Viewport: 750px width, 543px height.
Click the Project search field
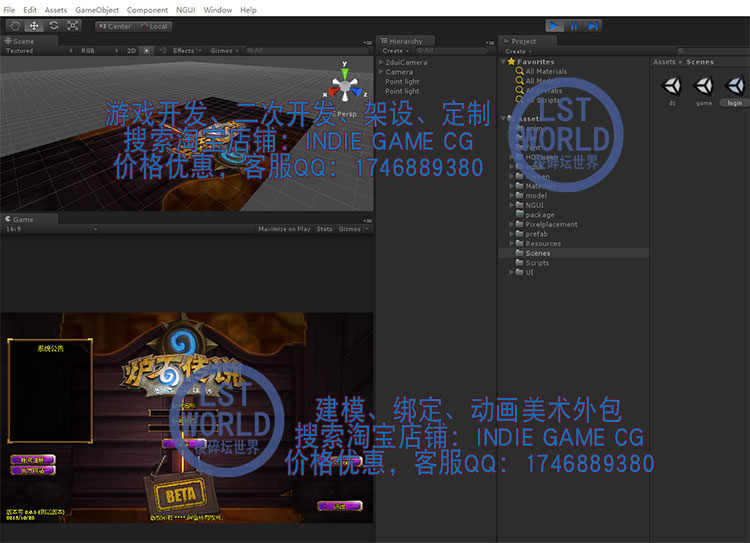(x=713, y=51)
